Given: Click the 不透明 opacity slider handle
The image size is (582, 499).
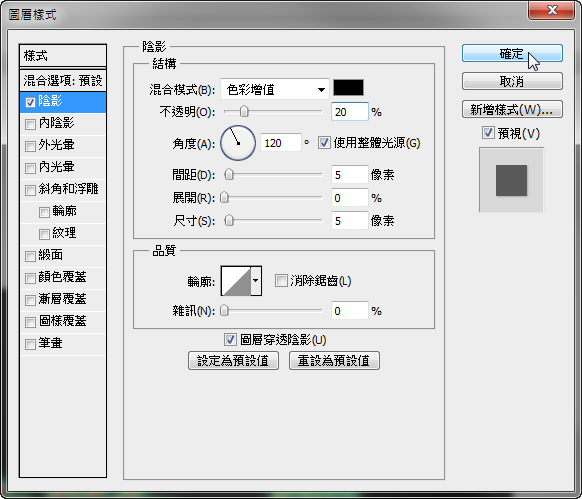Looking at the screenshot, I should pos(244,111).
